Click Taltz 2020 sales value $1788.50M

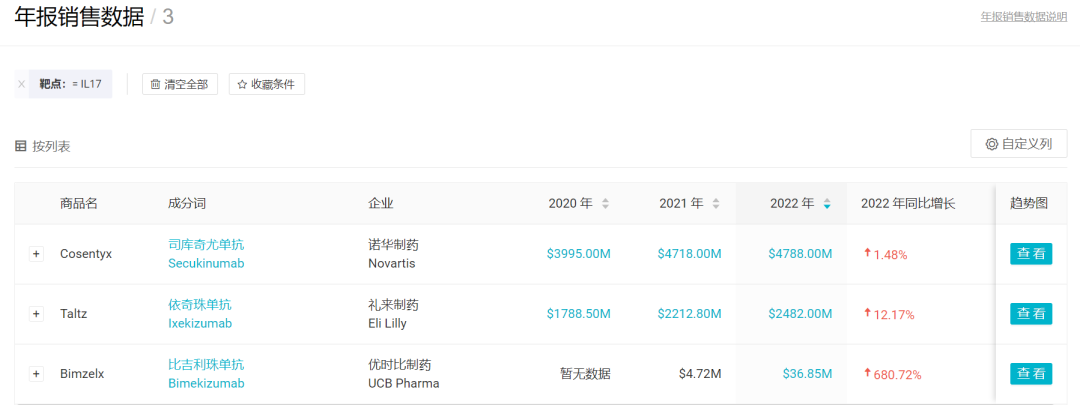tap(578, 314)
